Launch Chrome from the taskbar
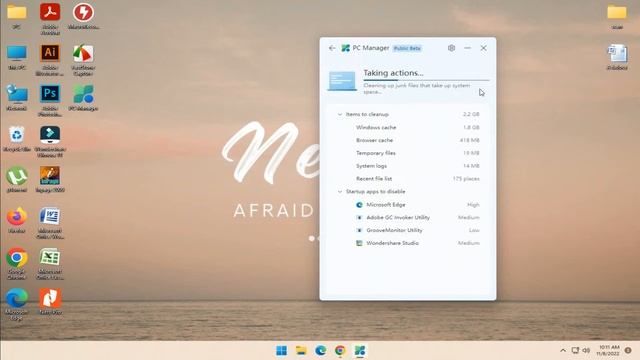Screen dimensions: 640x360 point(340,351)
